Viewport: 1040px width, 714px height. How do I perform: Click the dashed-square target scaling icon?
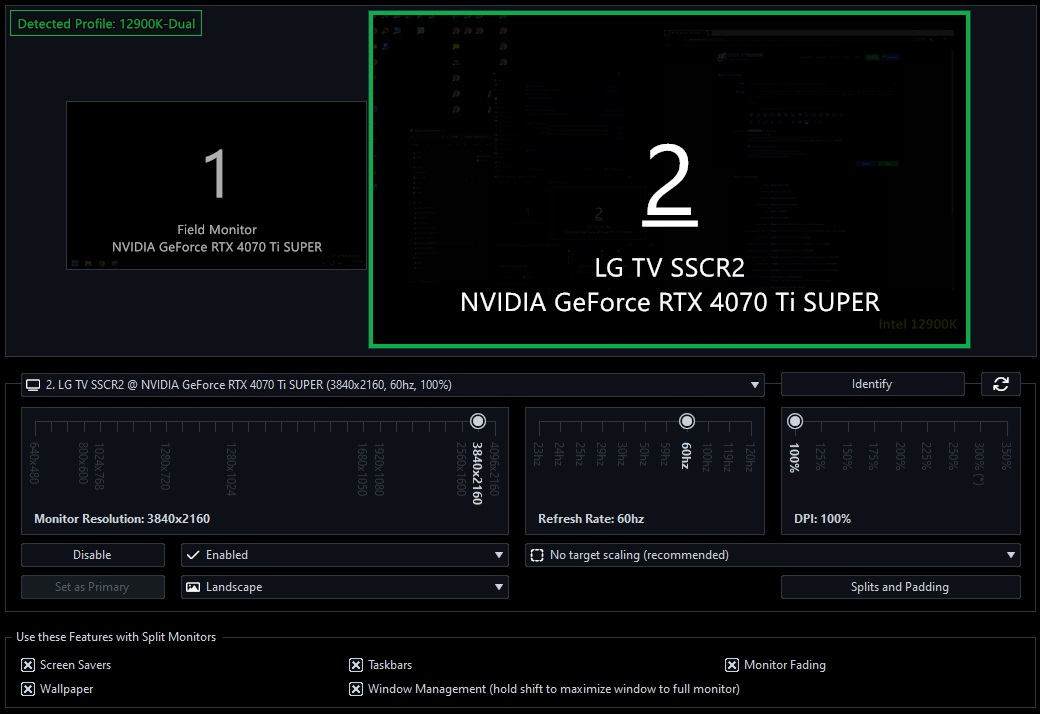(537, 555)
